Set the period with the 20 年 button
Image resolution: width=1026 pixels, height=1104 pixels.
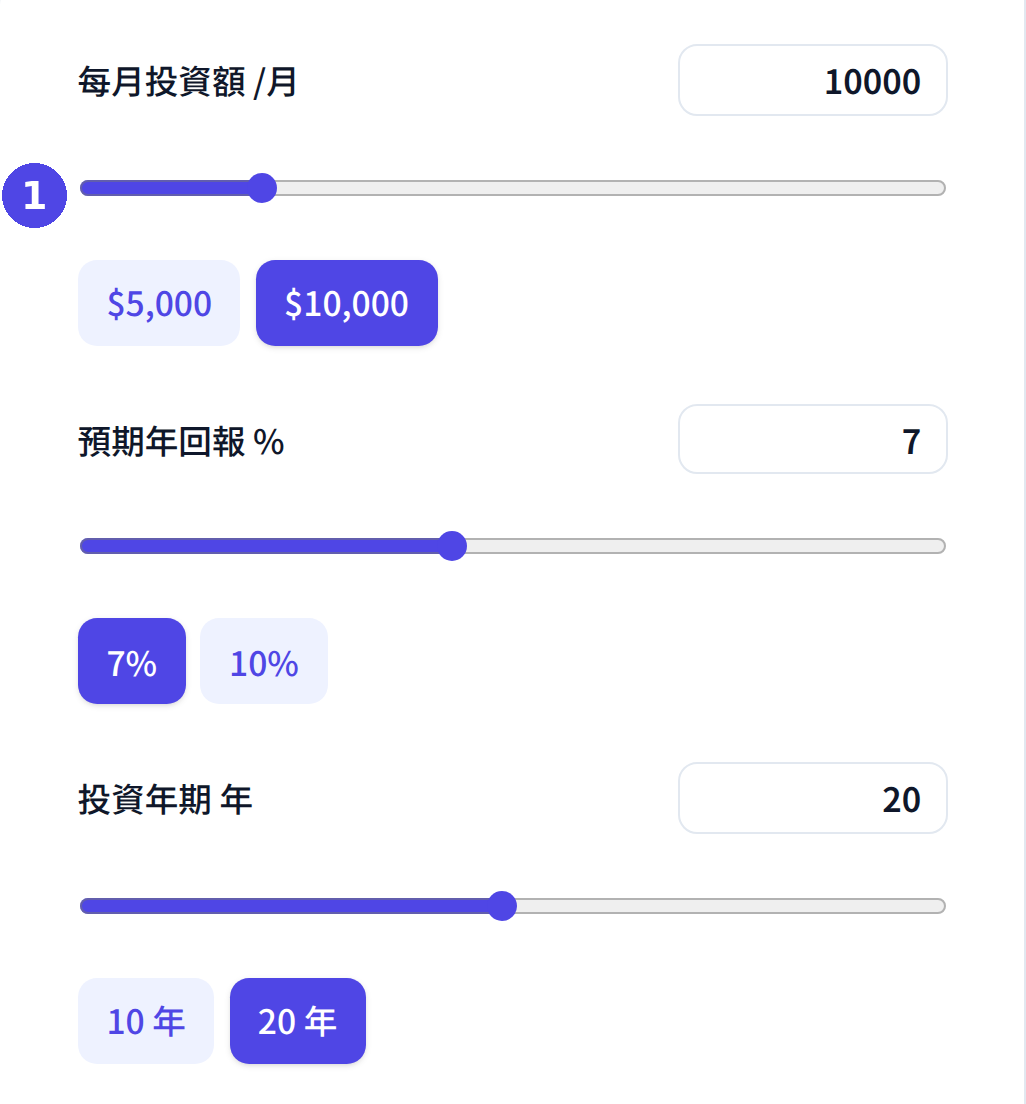click(298, 1020)
